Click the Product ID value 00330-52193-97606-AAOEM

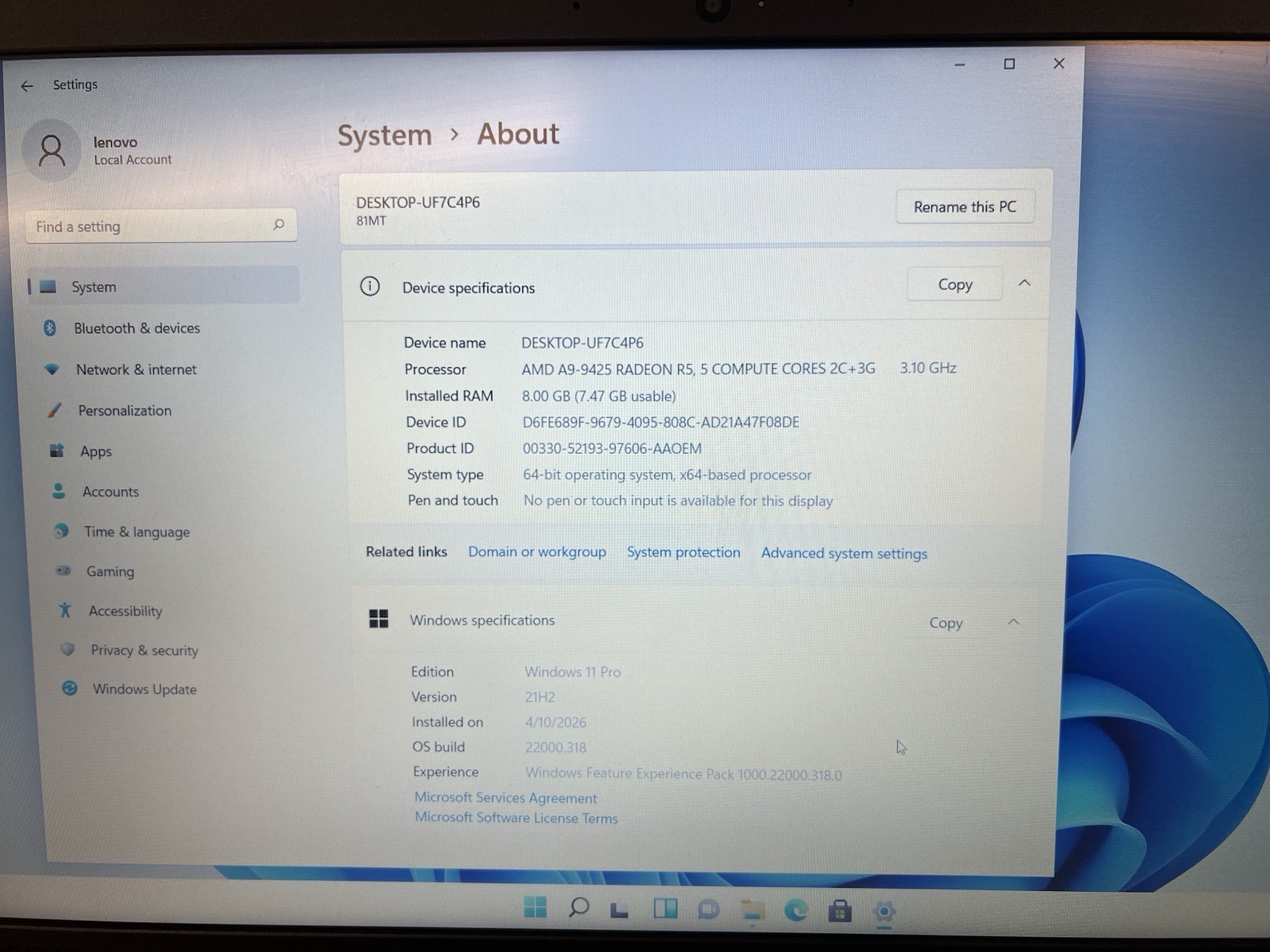point(612,448)
